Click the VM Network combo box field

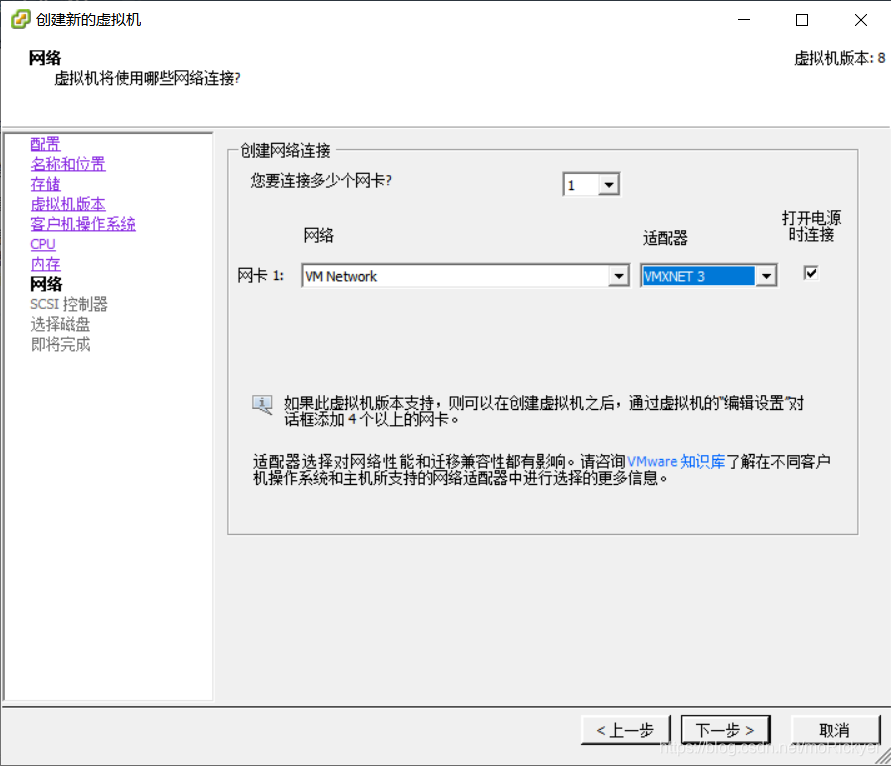click(465, 276)
